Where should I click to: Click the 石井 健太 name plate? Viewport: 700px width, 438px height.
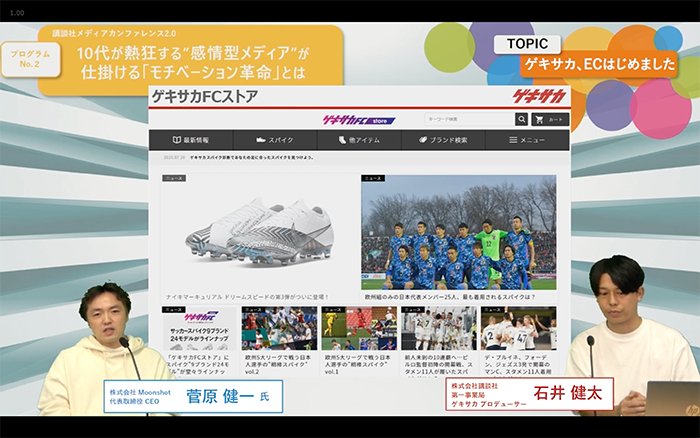[x=529, y=394]
